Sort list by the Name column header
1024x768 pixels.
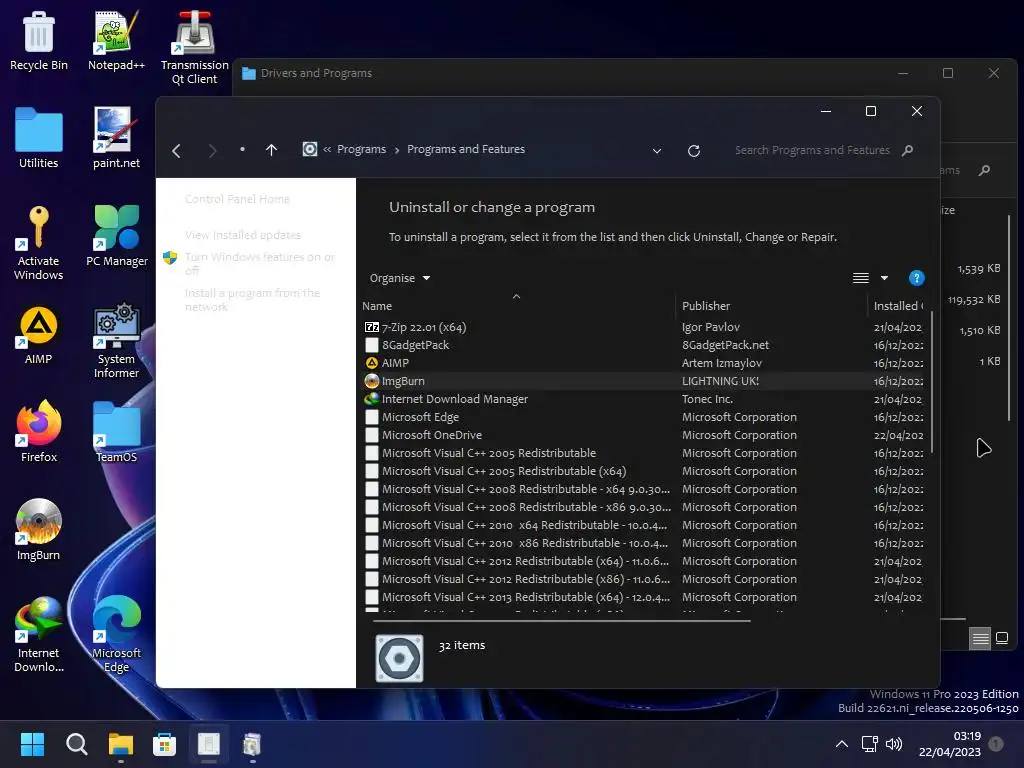click(x=518, y=306)
